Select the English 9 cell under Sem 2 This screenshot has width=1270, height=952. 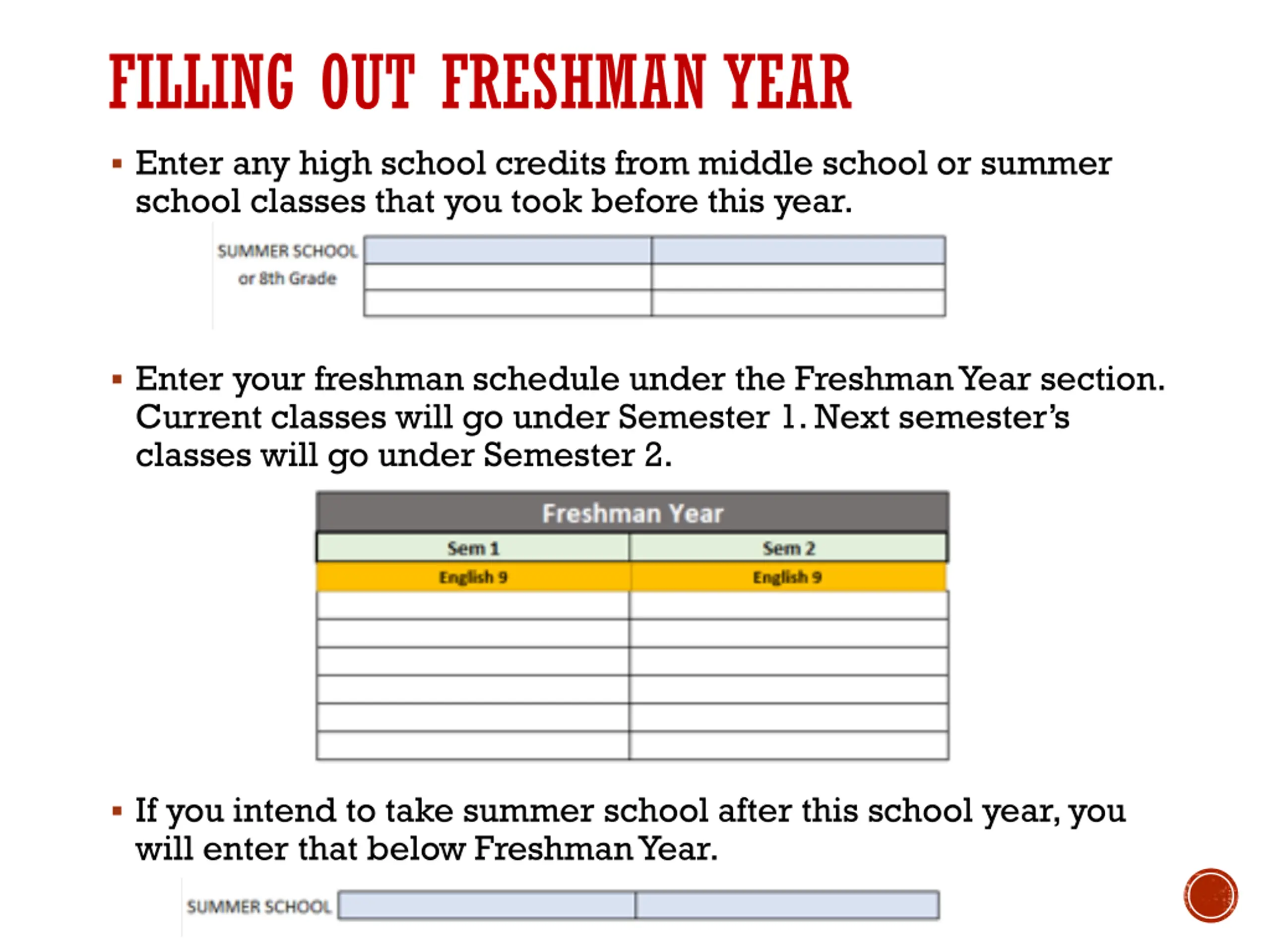coord(787,577)
